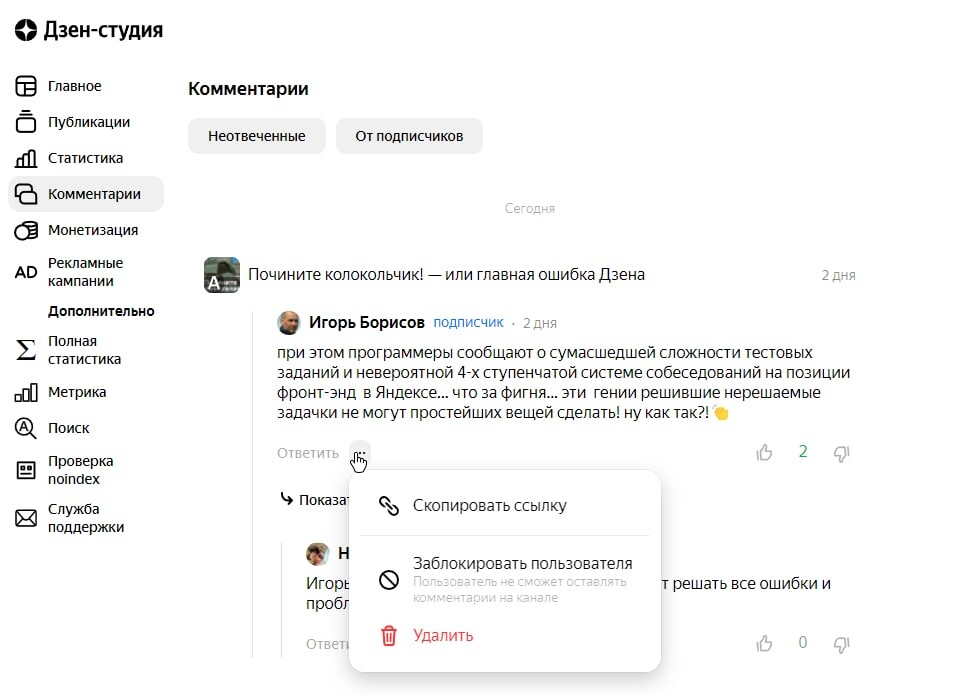Like Игорь Борисов's comment with thumbs up
953x695 pixels.
coord(764,452)
